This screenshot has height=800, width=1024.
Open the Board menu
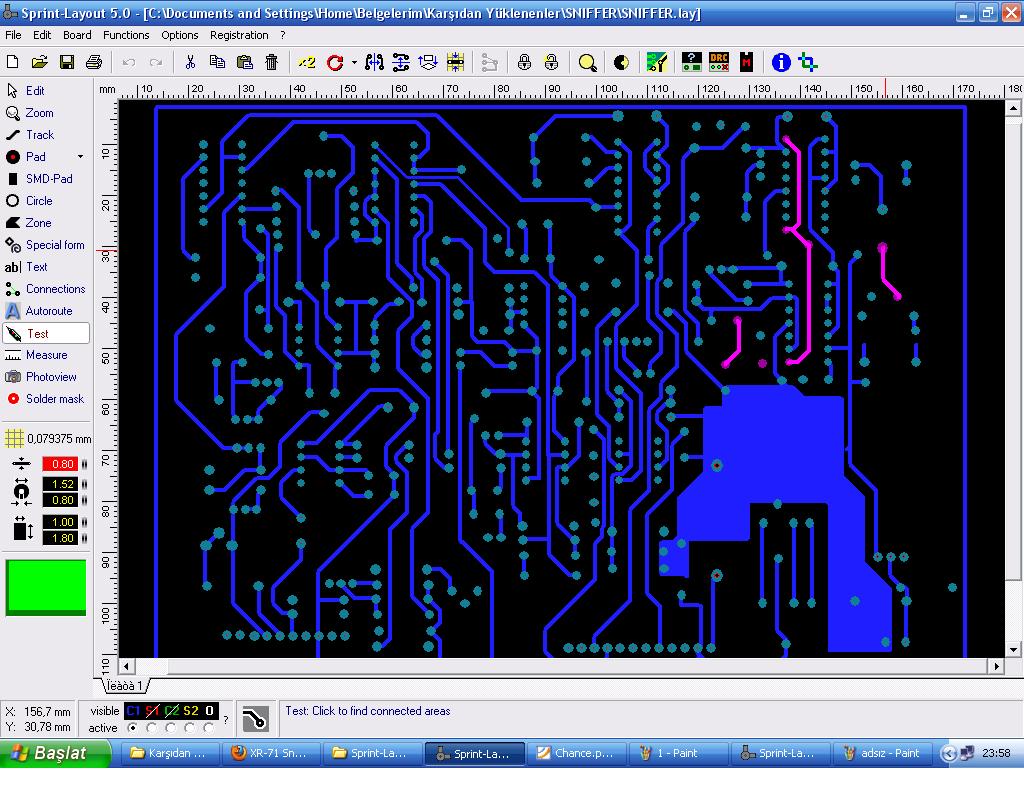click(x=77, y=35)
